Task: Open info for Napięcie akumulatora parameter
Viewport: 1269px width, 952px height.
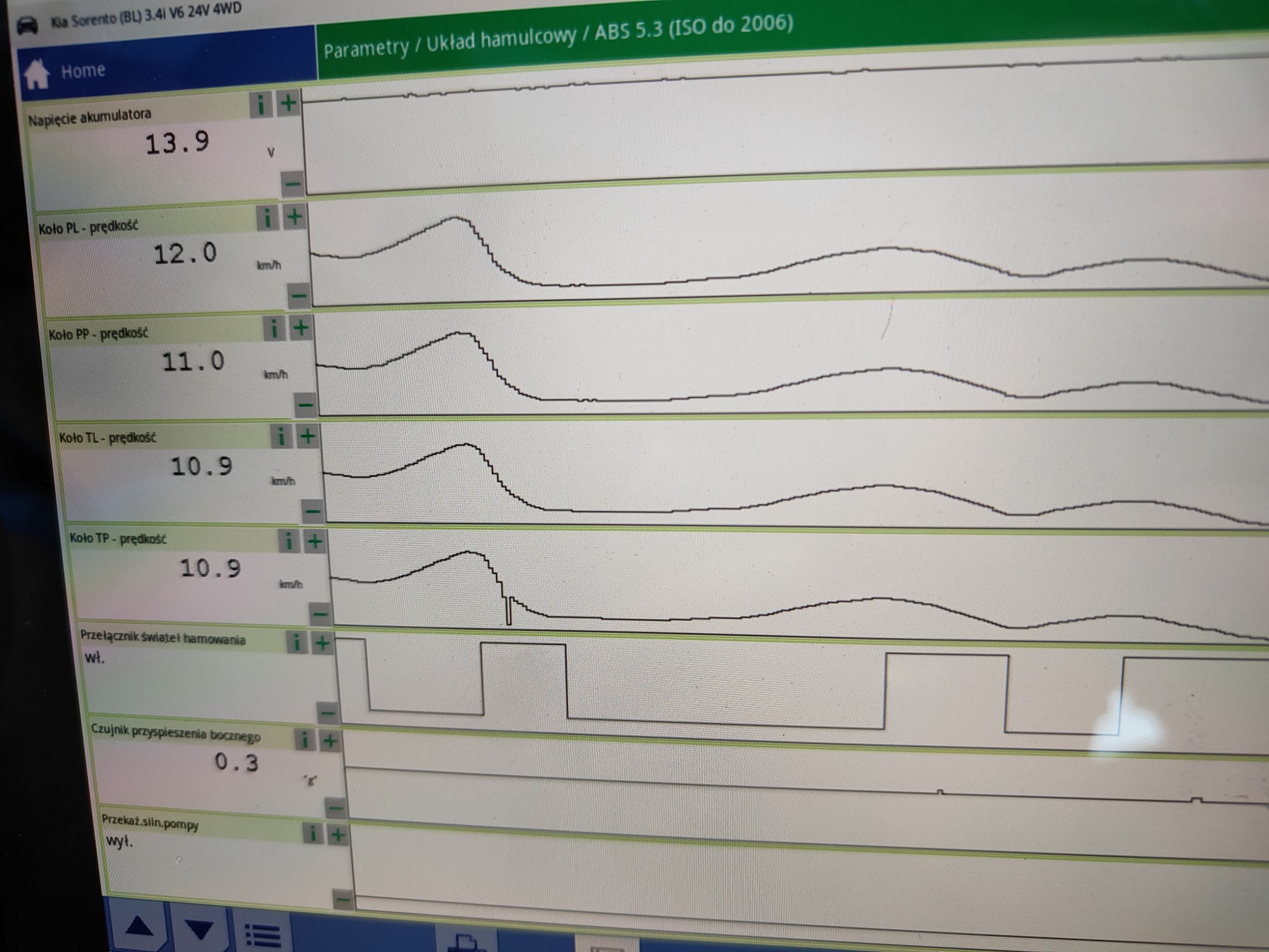Action: [x=261, y=105]
